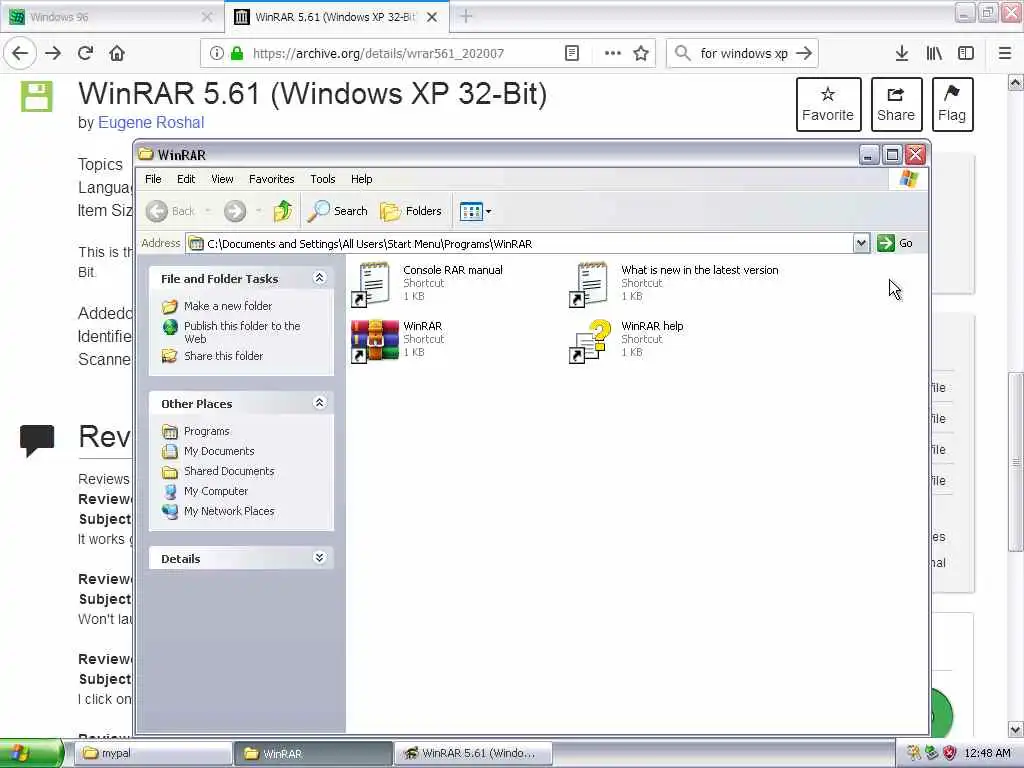Collapse the Other Places panel
The image size is (1024, 768).
pos(319,403)
